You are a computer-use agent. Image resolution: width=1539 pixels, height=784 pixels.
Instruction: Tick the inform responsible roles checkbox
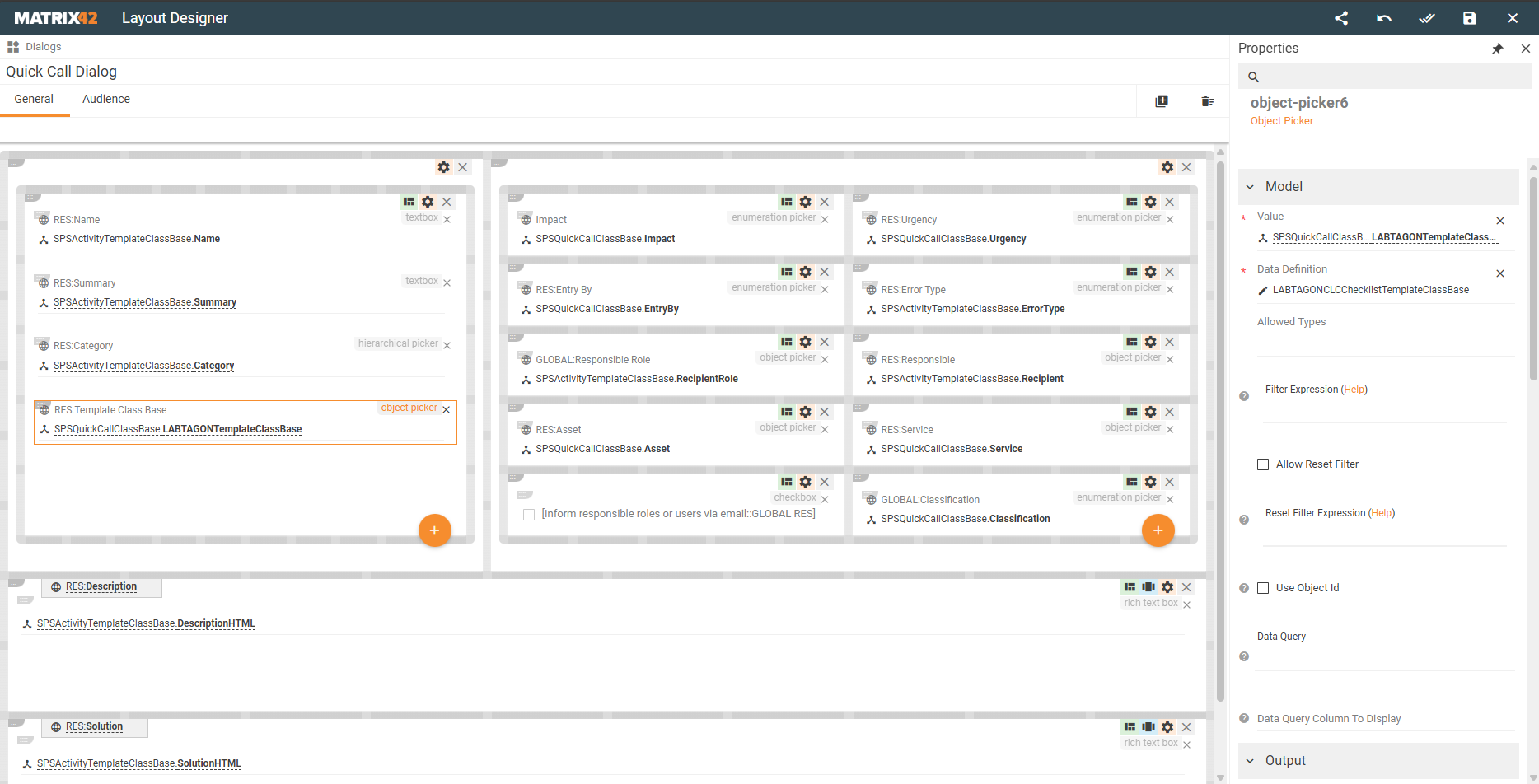click(x=529, y=515)
